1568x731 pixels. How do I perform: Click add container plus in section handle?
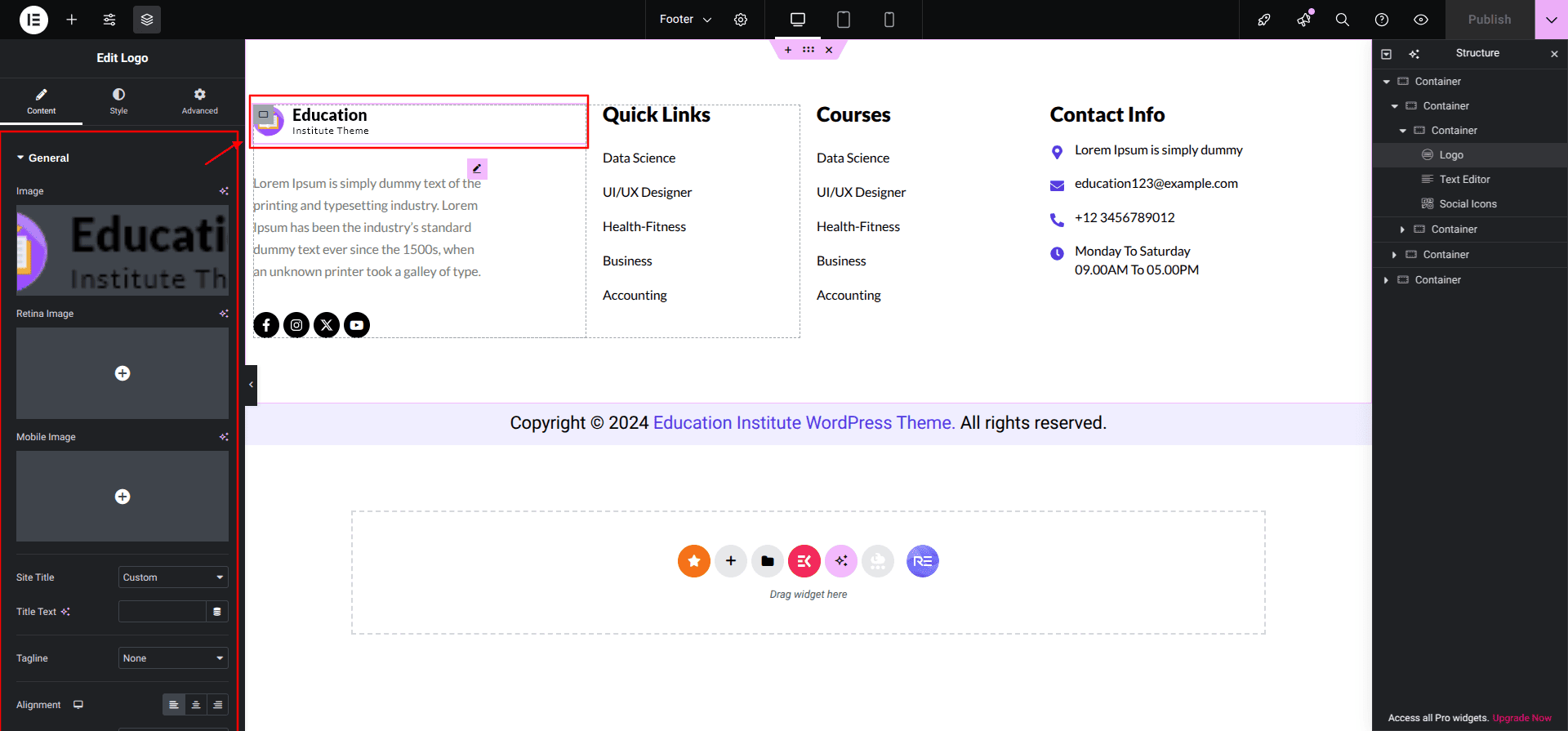(x=788, y=50)
